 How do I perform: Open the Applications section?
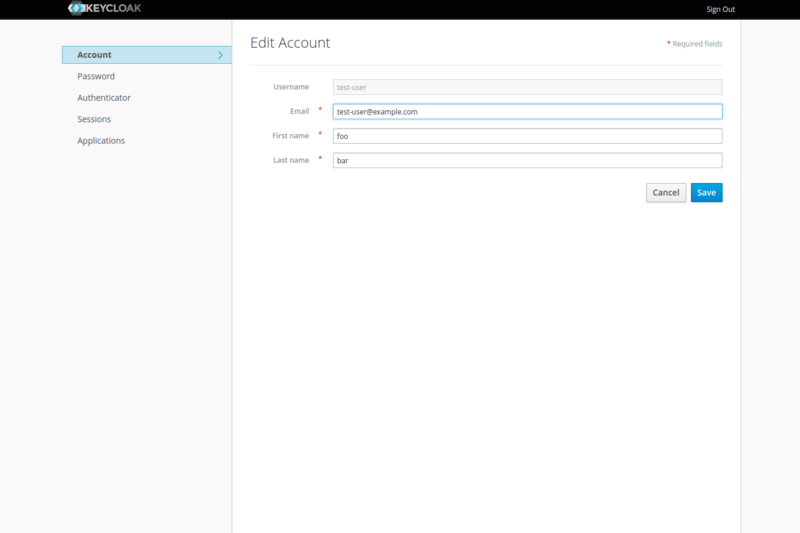pyautogui.click(x=101, y=140)
